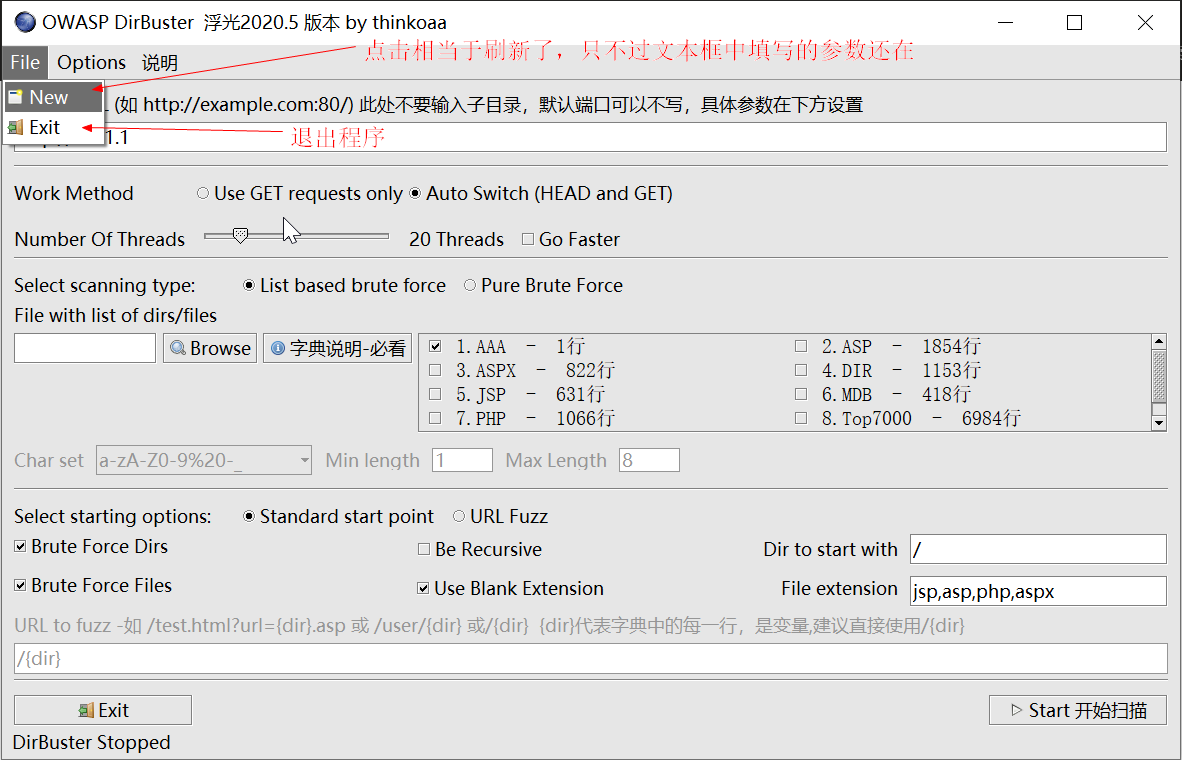Click the bottom Exit button

point(103,710)
